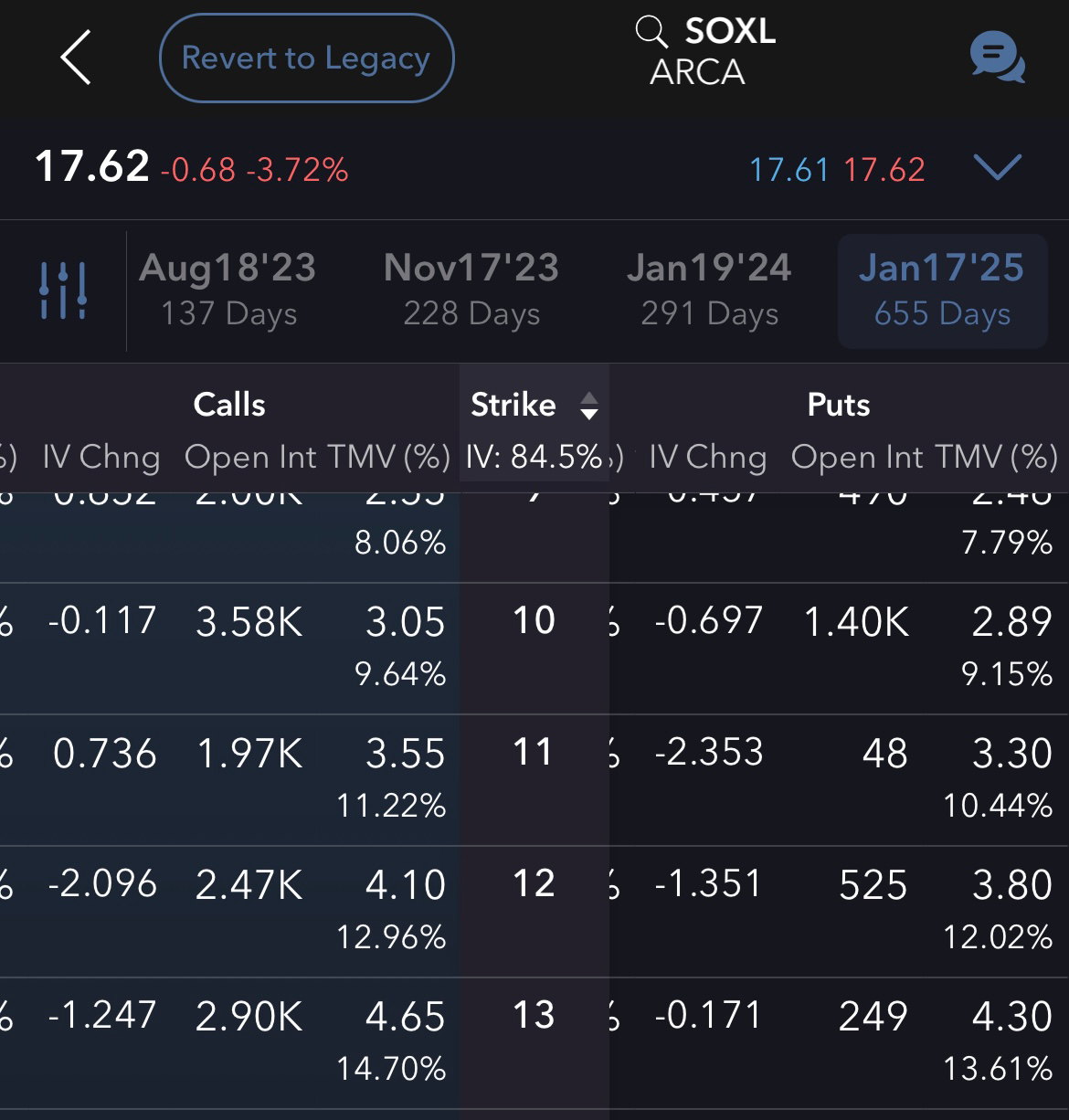Select the Aug18'23 expiration tab
This screenshot has height=1120, width=1069.
(228, 290)
